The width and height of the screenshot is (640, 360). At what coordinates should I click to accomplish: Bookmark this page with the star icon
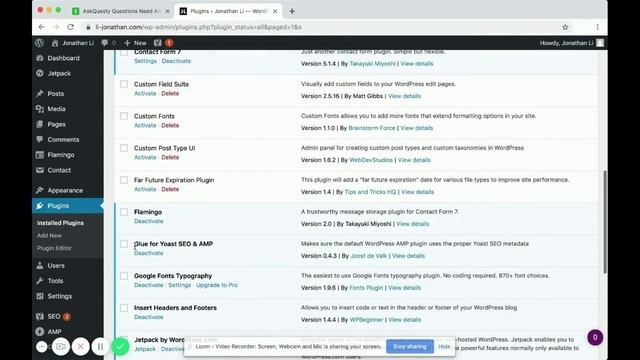click(565, 27)
